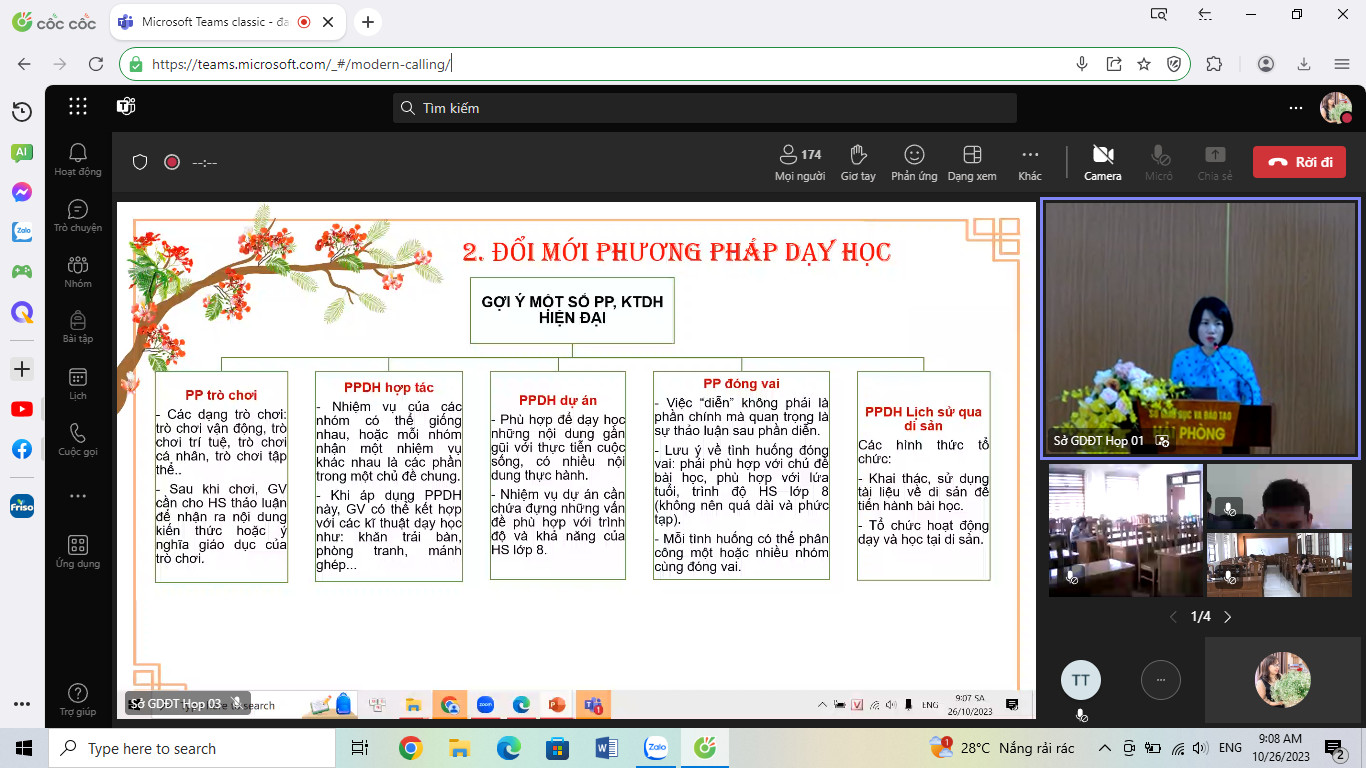This screenshot has height=768, width=1366.
Task: Select the Microsoft Teams classic browser tab
Action: click(x=212, y=22)
